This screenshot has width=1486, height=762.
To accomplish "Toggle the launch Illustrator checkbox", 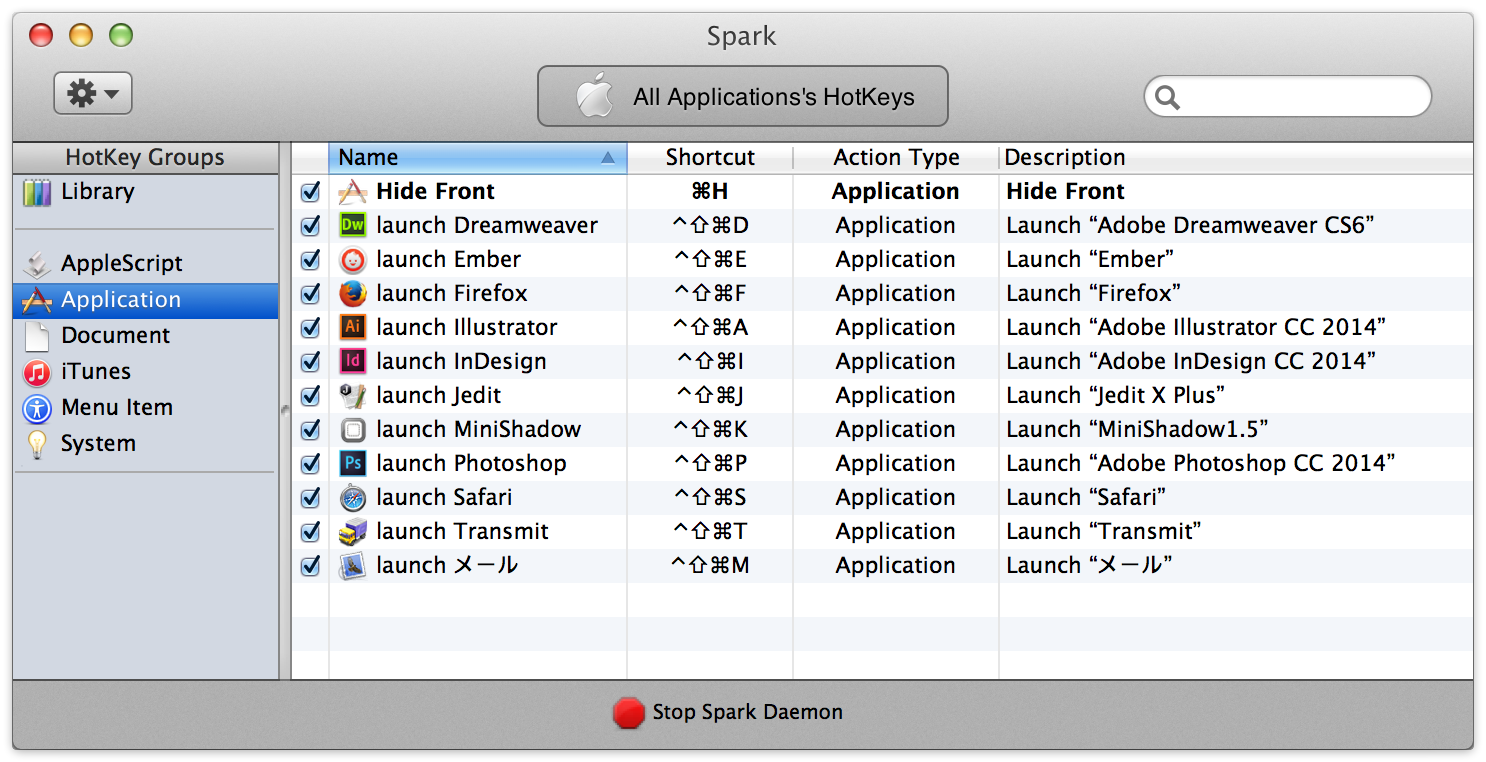I will pos(310,327).
